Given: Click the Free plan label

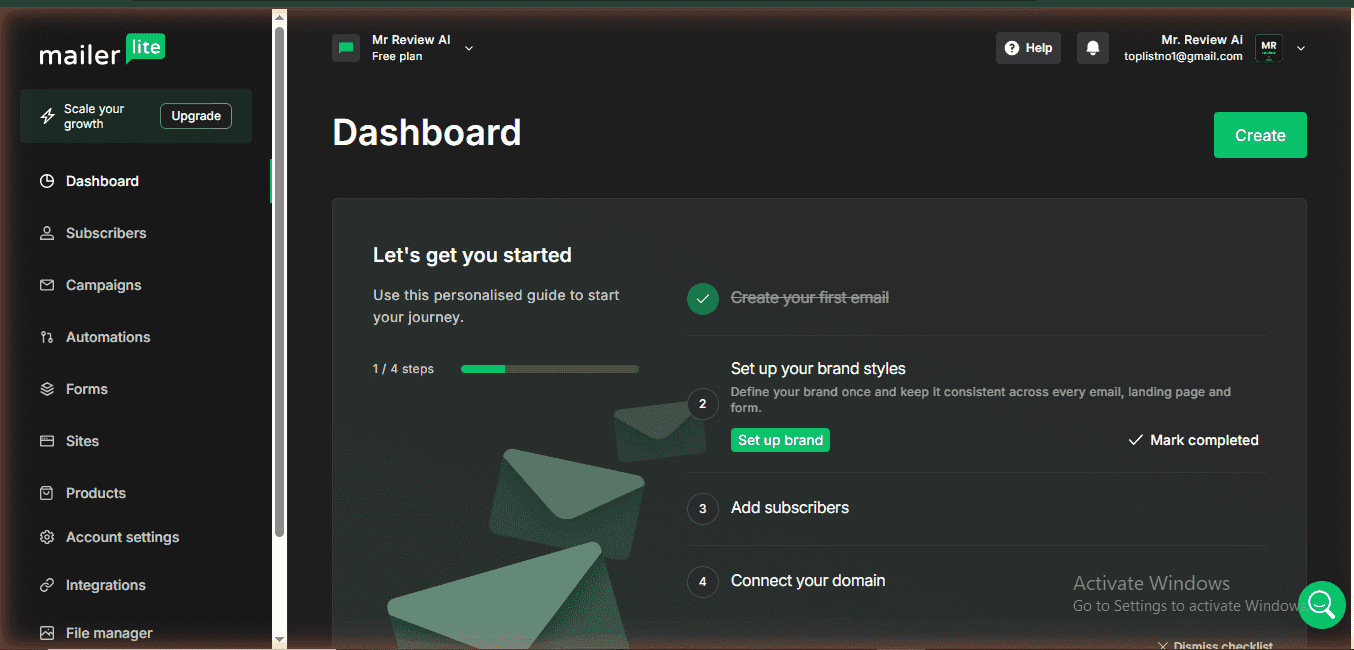Looking at the screenshot, I should pyautogui.click(x=397, y=57).
